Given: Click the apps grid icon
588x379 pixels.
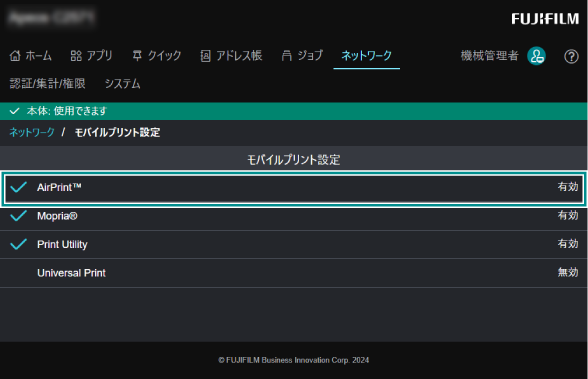Looking at the screenshot, I should click(x=76, y=56).
